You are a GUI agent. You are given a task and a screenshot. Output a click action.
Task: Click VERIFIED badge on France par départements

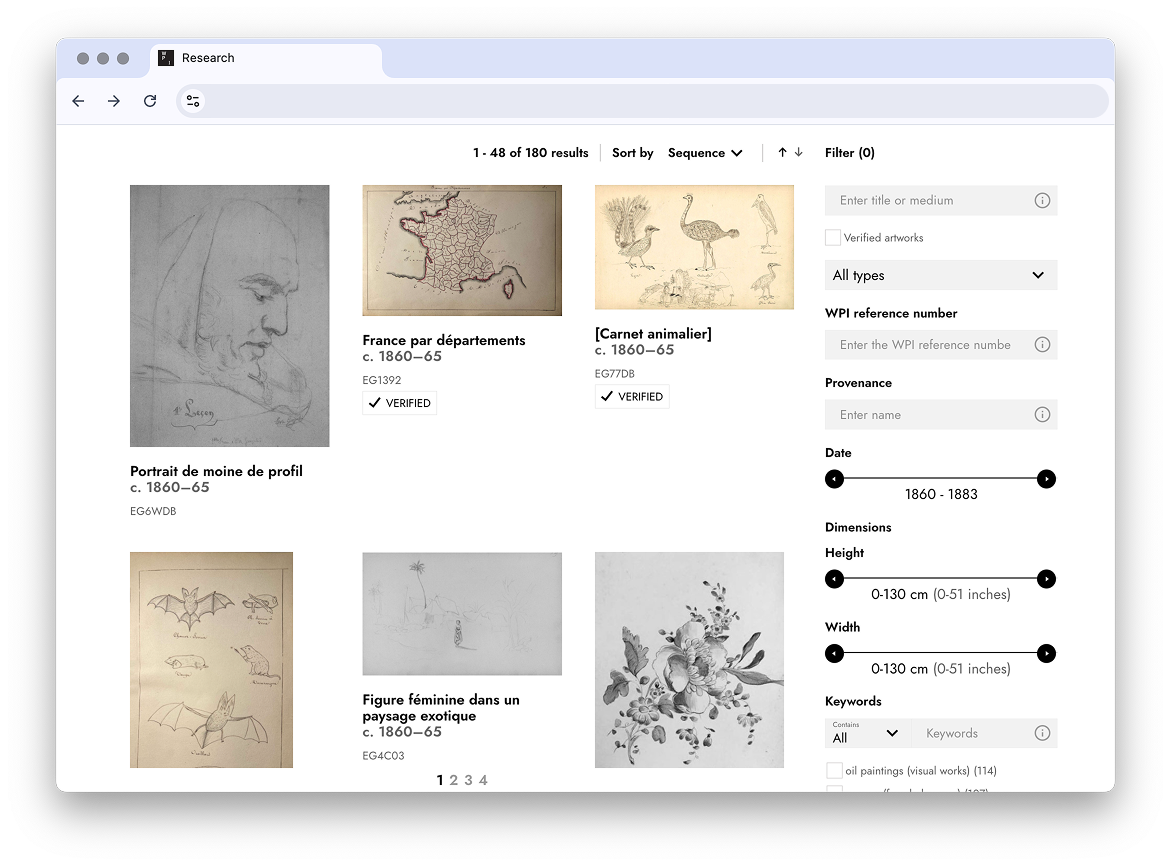coord(399,402)
